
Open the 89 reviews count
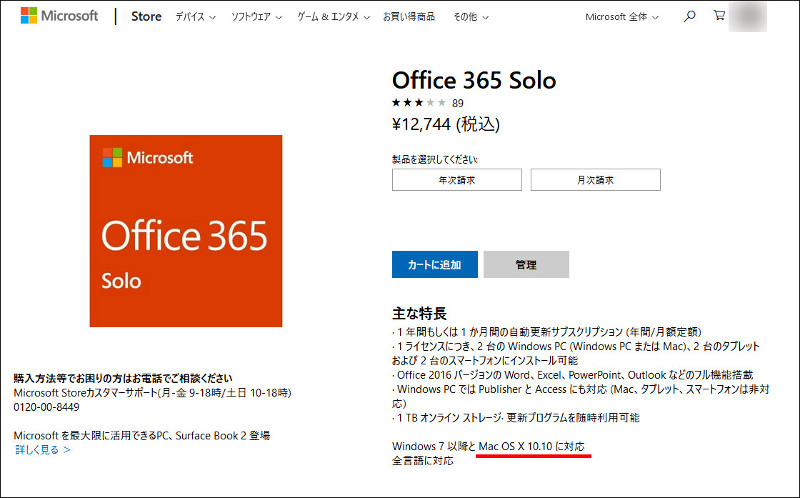pos(458,103)
